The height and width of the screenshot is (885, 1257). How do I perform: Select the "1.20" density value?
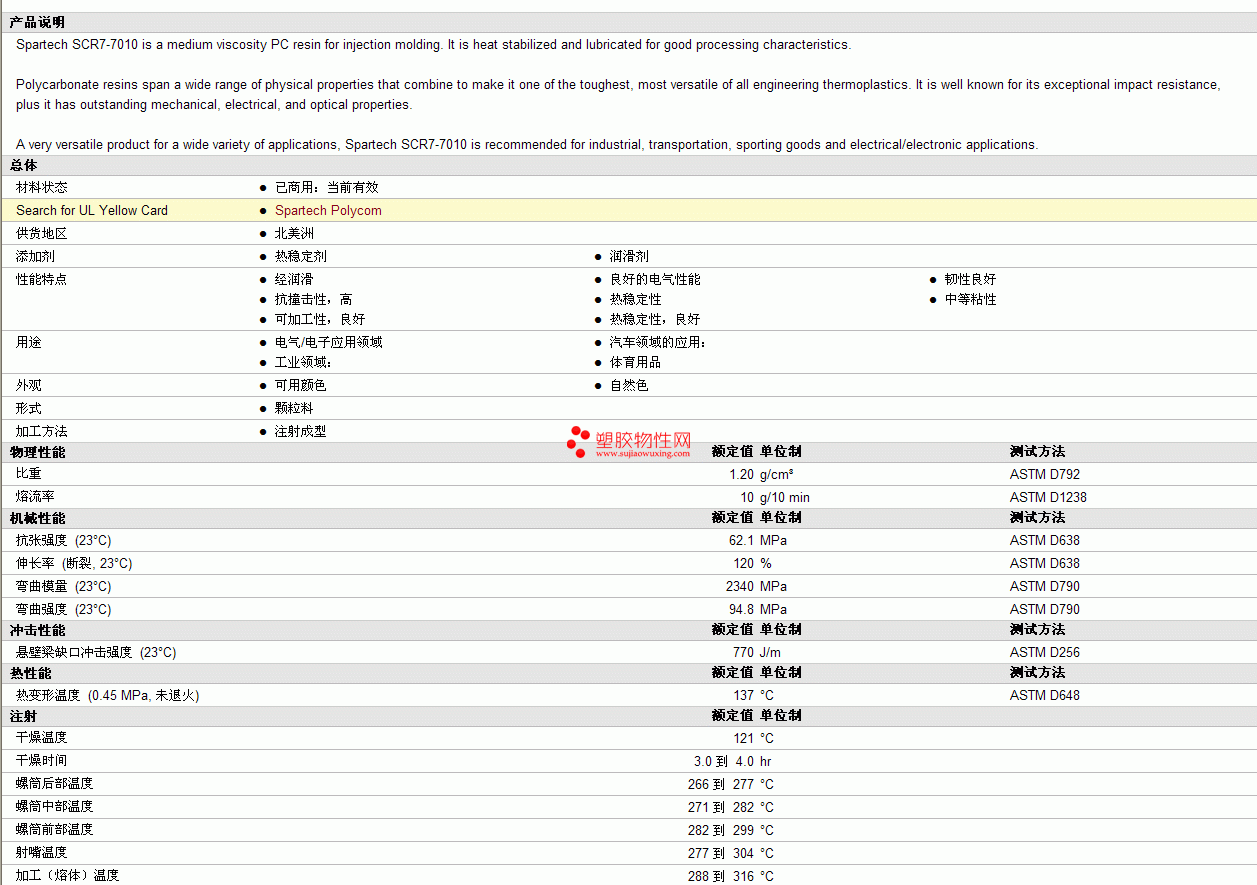tap(741, 474)
